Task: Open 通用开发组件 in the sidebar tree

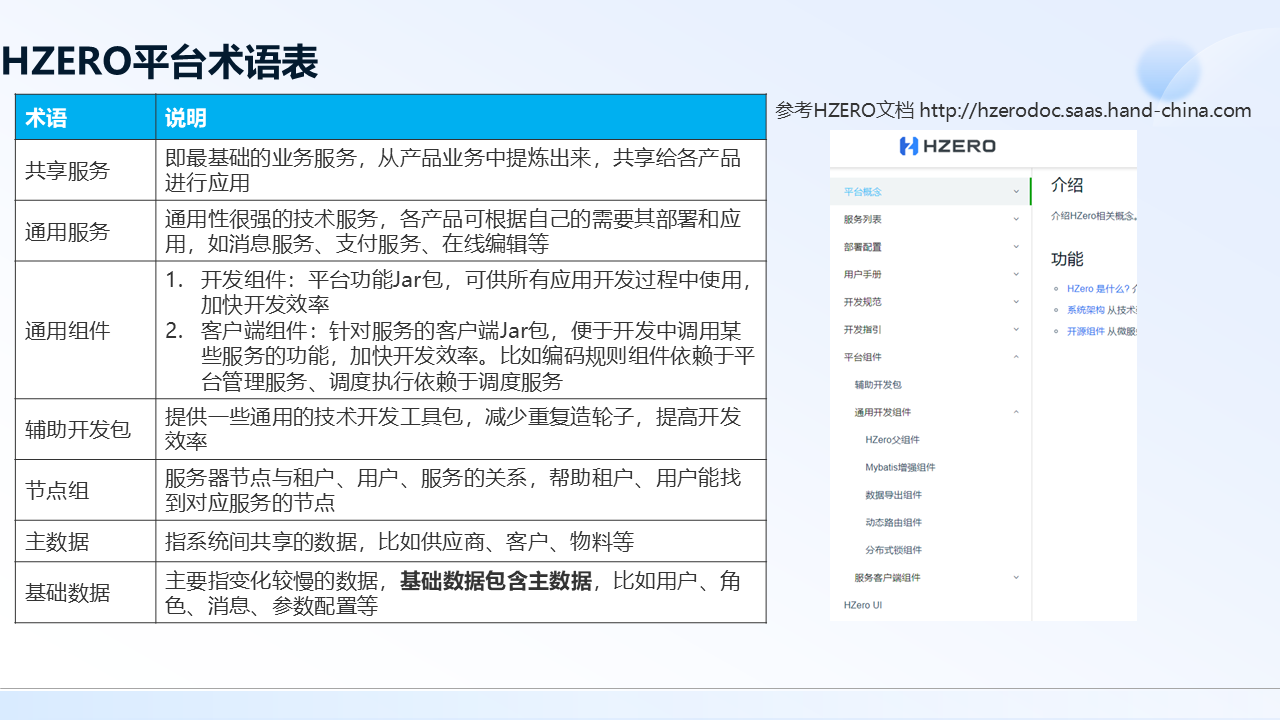Action: 882,411
